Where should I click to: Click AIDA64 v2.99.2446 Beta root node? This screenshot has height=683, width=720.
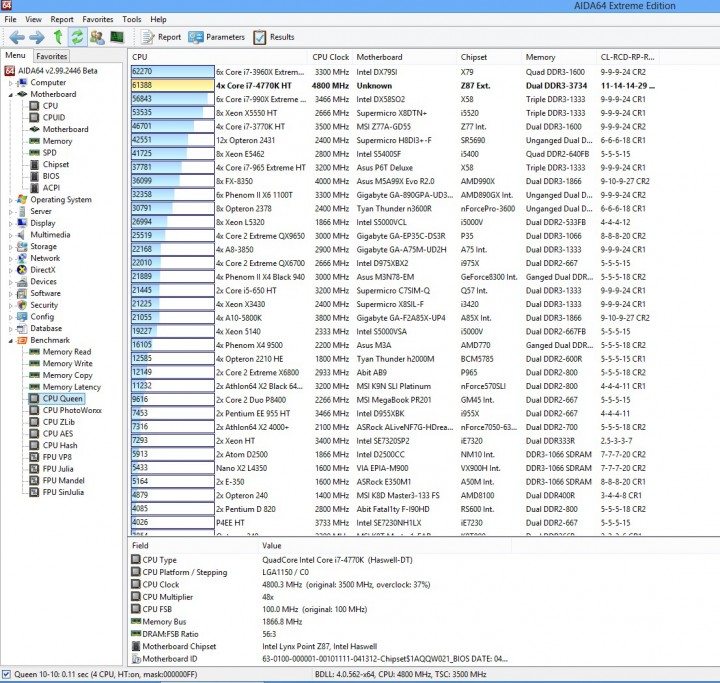click(51, 71)
